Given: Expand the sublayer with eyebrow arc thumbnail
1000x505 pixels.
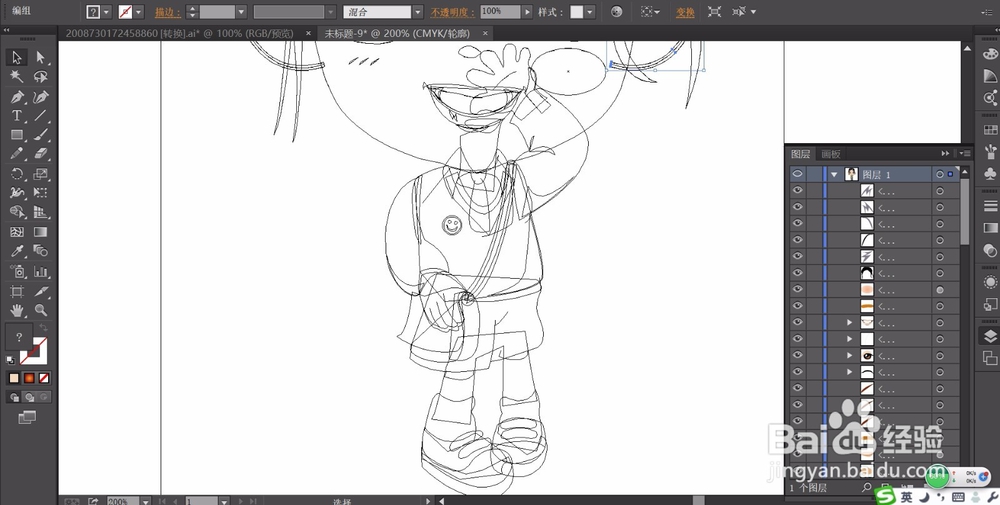Looking at the screenshot, I should point(849,372).
